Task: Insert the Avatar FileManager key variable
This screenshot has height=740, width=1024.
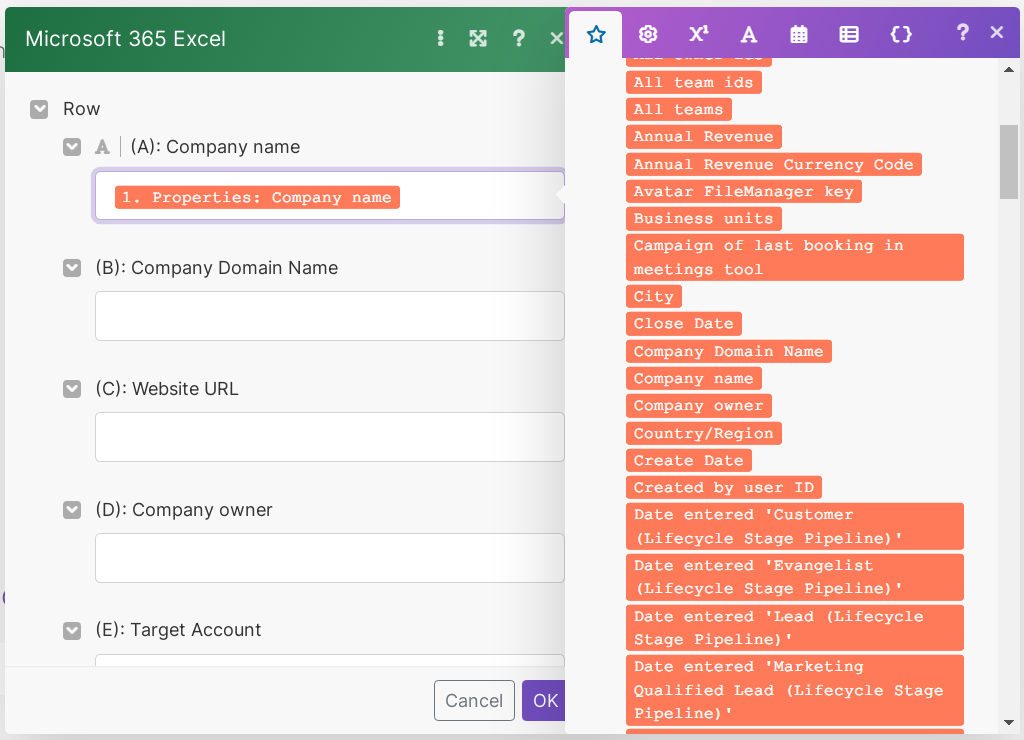Action: 744,191
